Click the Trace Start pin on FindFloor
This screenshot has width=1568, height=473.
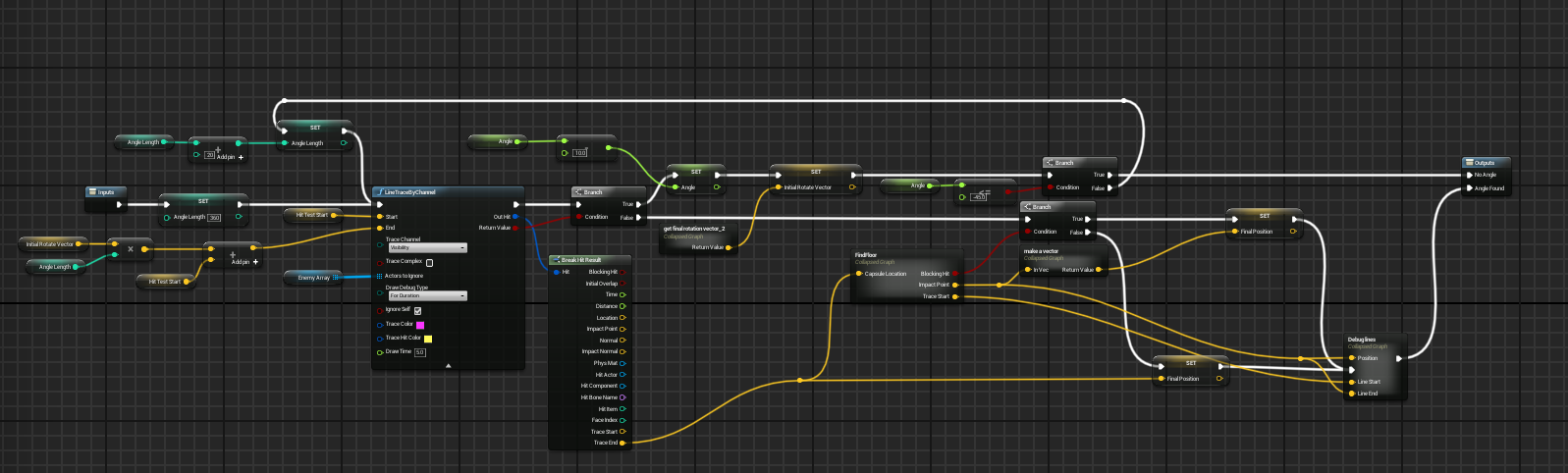coord(955,296)
